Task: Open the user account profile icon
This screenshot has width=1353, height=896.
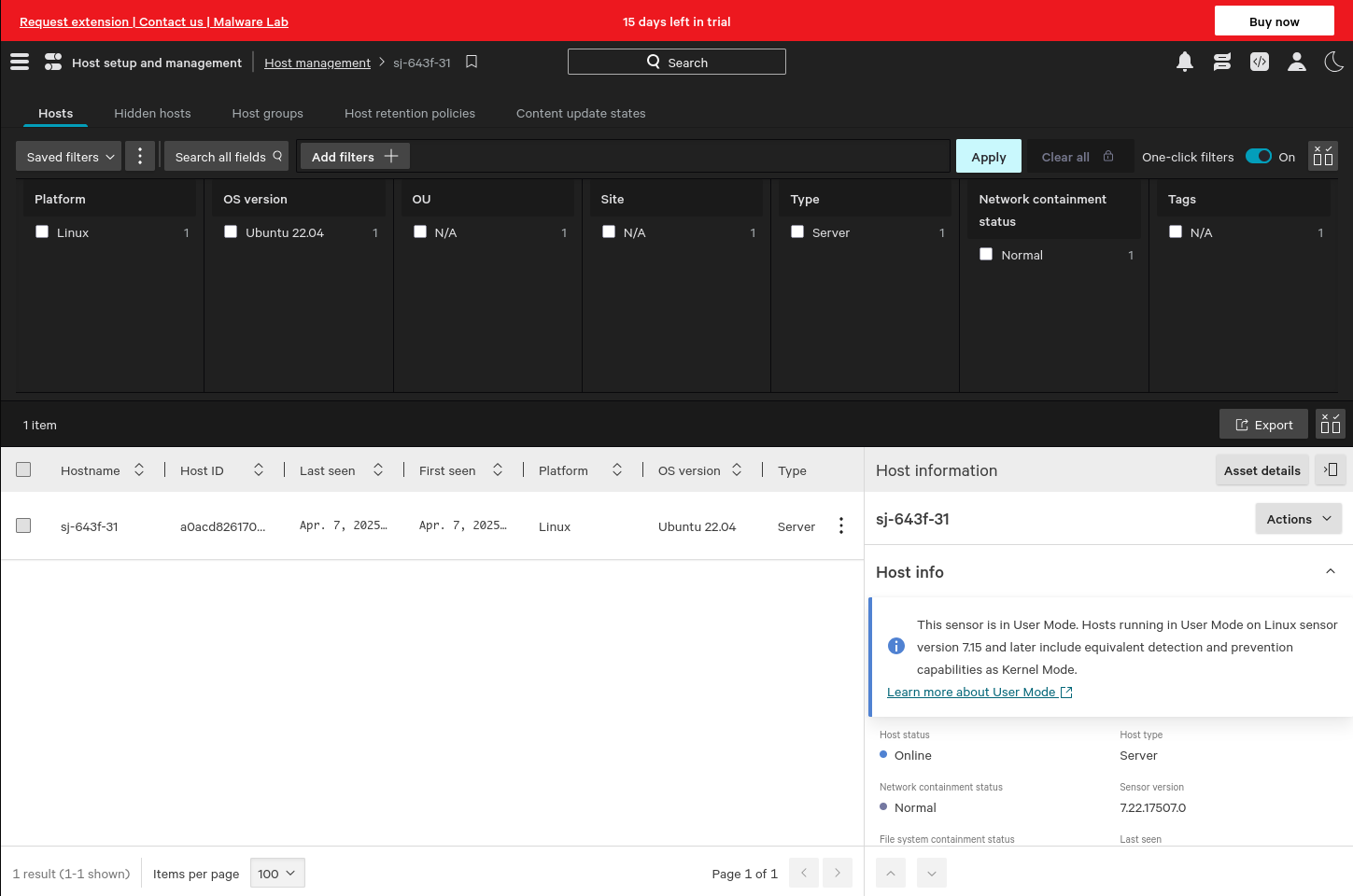Action: 1296,62
